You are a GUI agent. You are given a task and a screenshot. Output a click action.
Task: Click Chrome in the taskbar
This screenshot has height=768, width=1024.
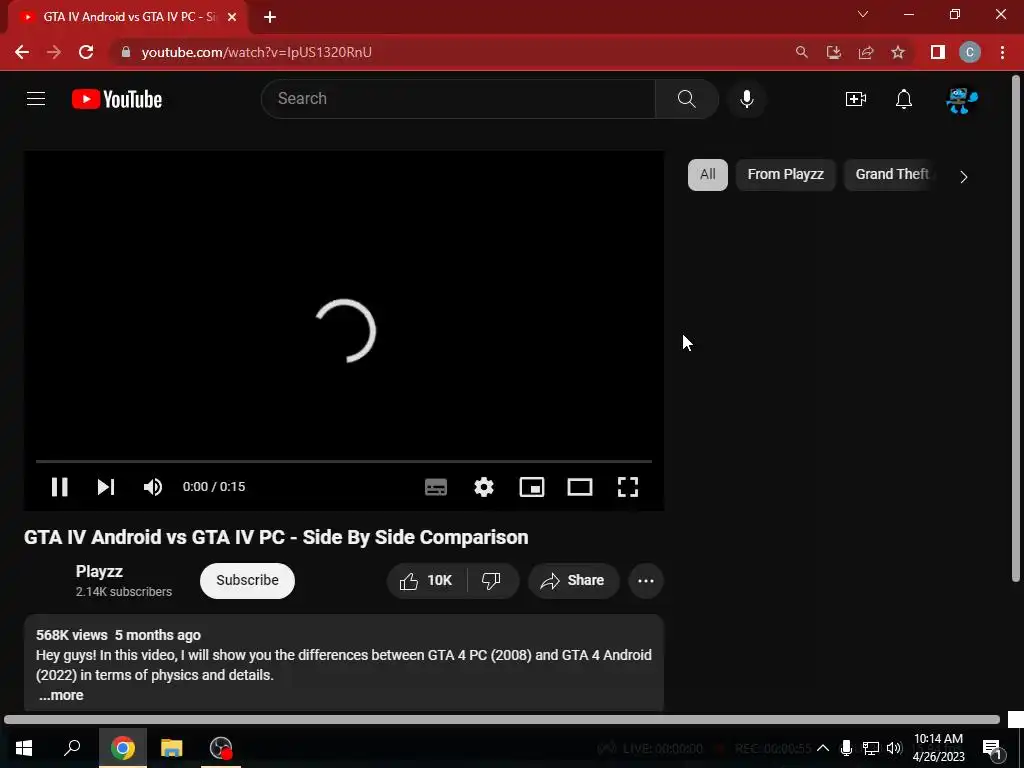click(x=123, y=748)
